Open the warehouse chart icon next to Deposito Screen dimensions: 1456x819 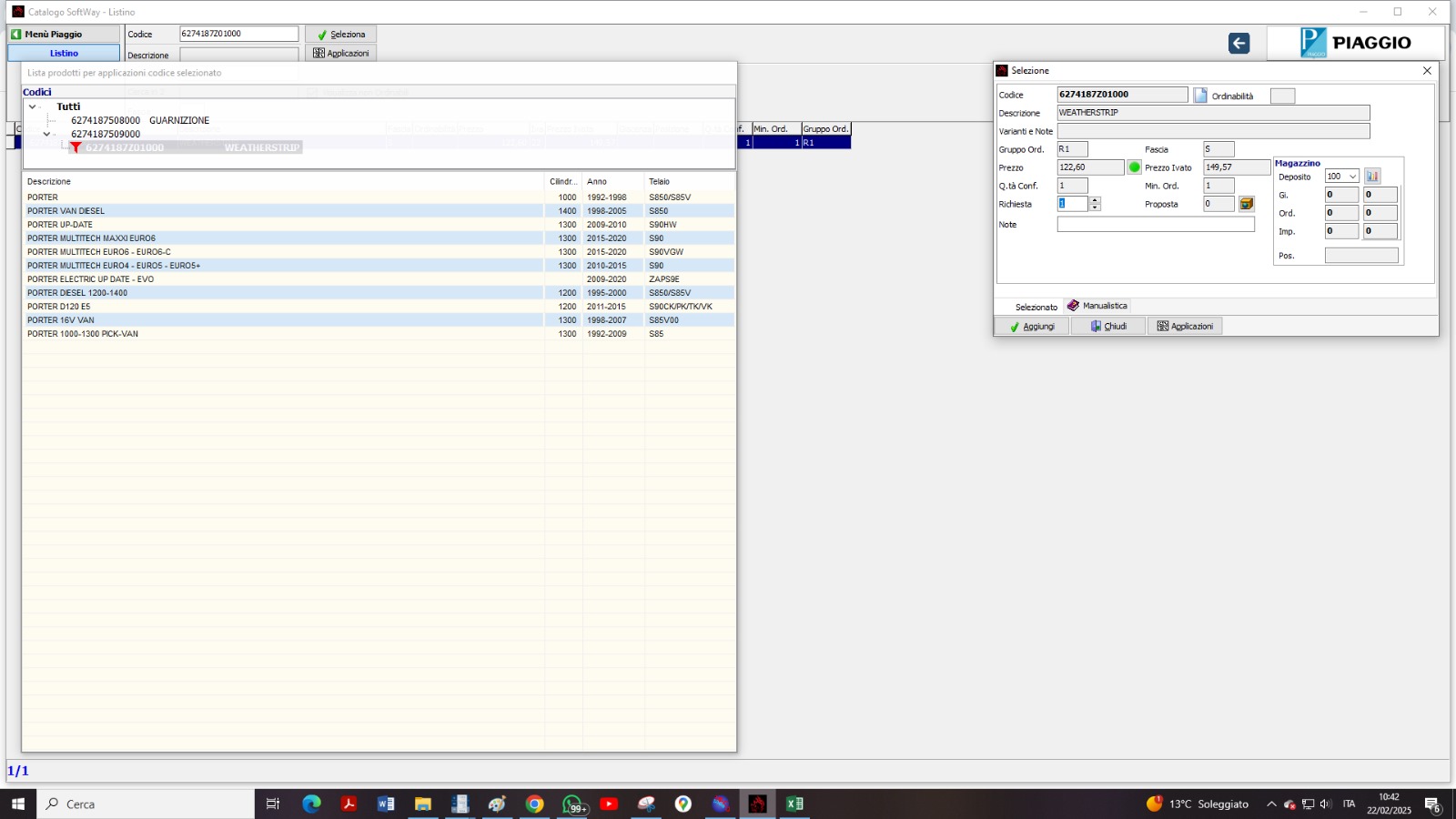pyautogui.click(x=1372, y=177)
